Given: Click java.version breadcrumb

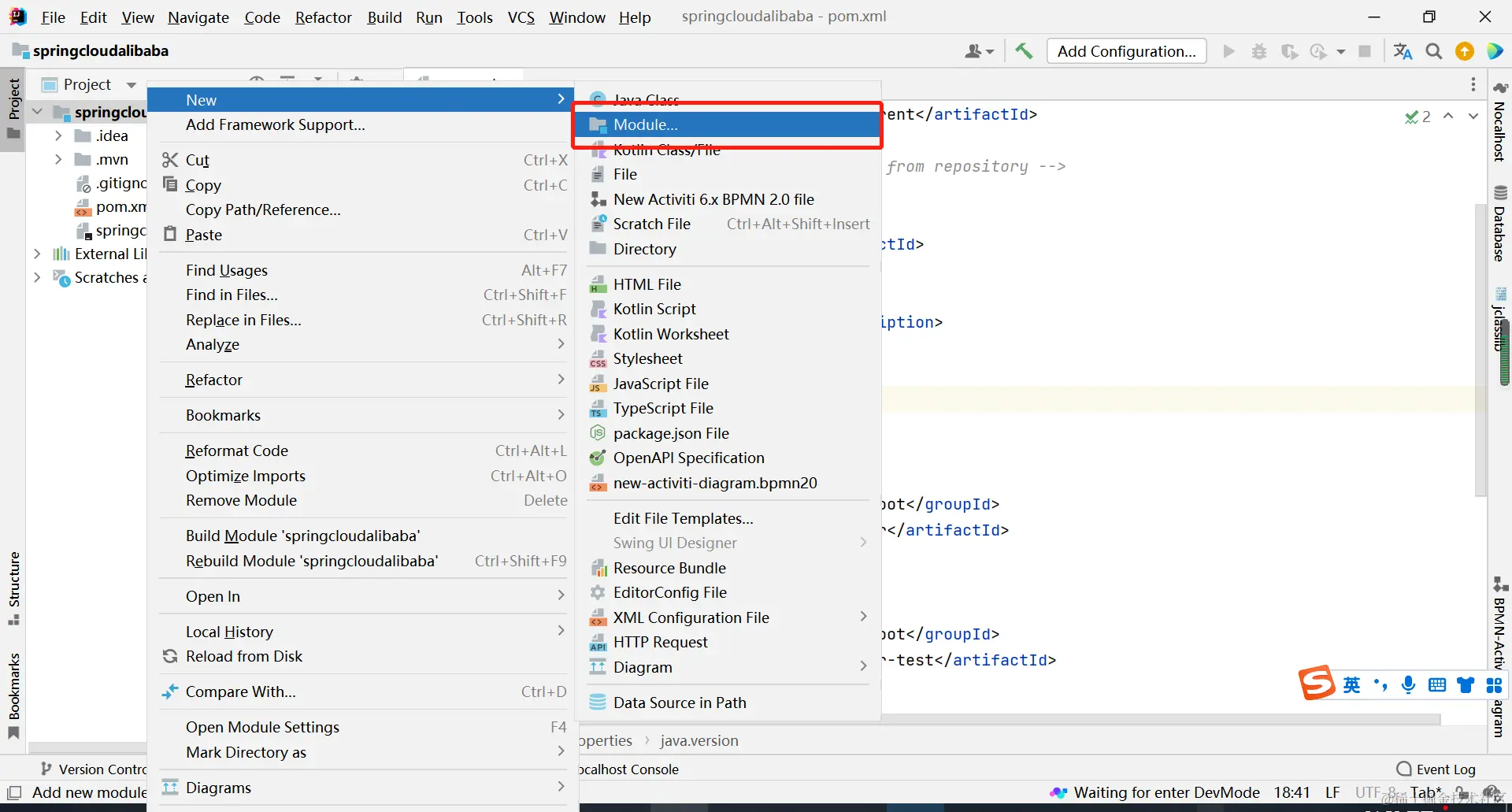Looking at the screenshot, I should [699, 740].
